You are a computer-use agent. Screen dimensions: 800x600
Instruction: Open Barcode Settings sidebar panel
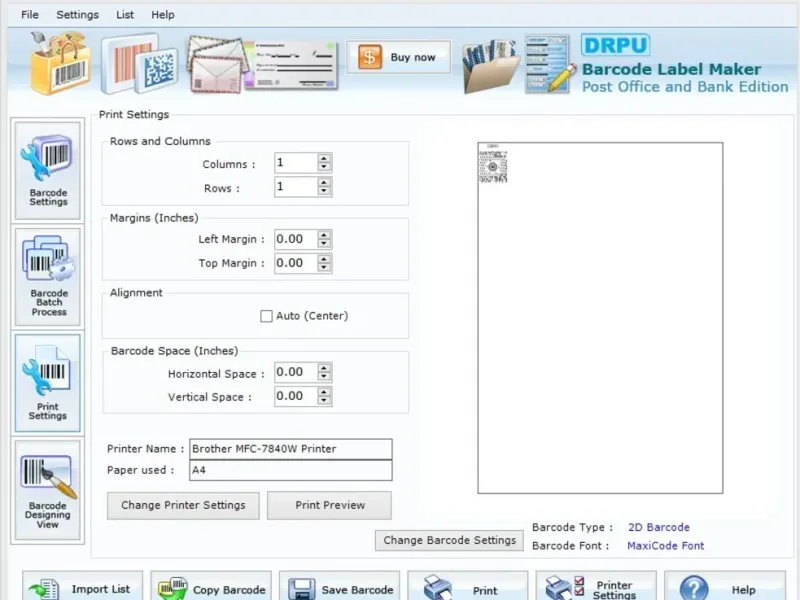point(48,170)
